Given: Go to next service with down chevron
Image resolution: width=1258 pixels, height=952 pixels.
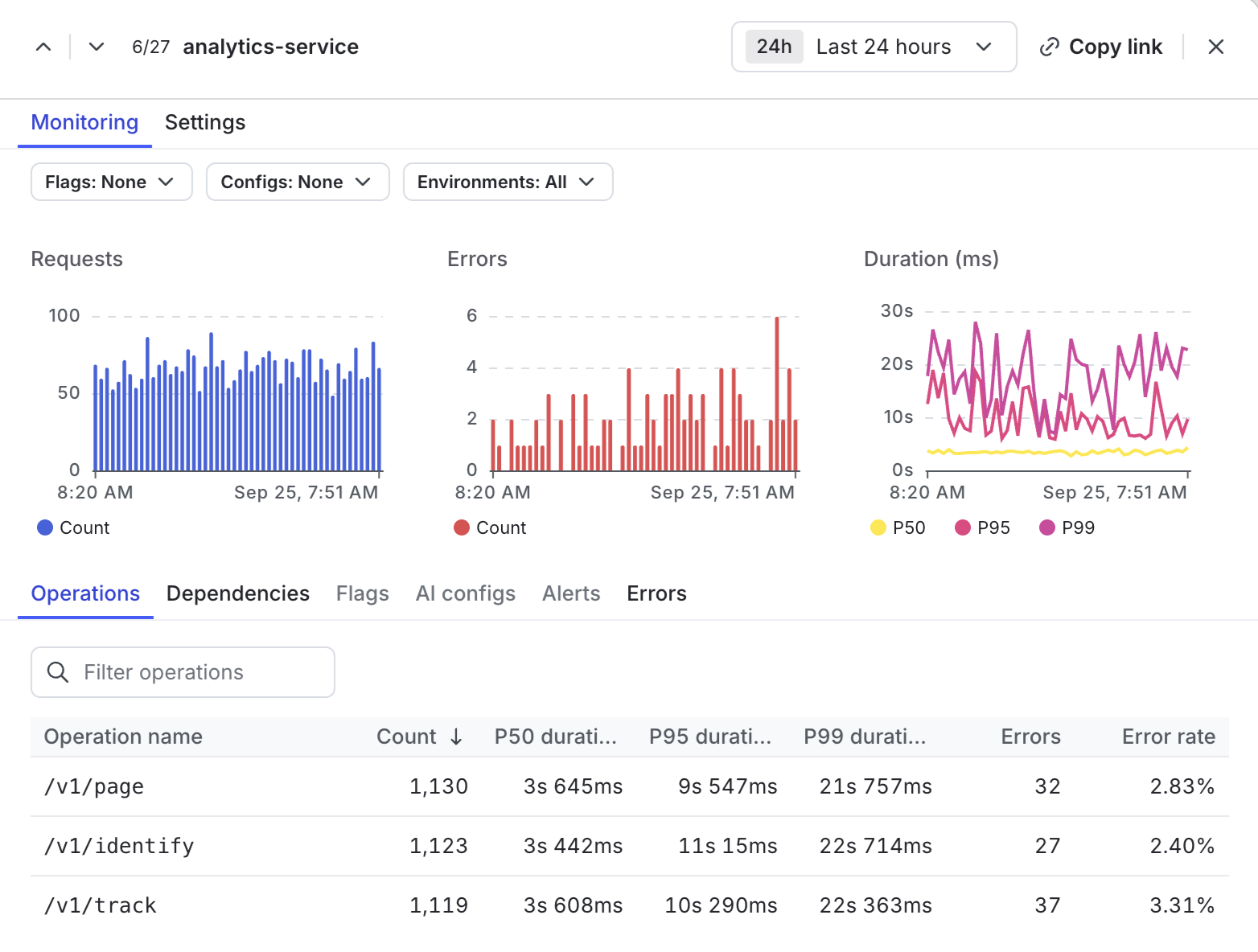Looking at the screenshot, I should pos(97,47).
